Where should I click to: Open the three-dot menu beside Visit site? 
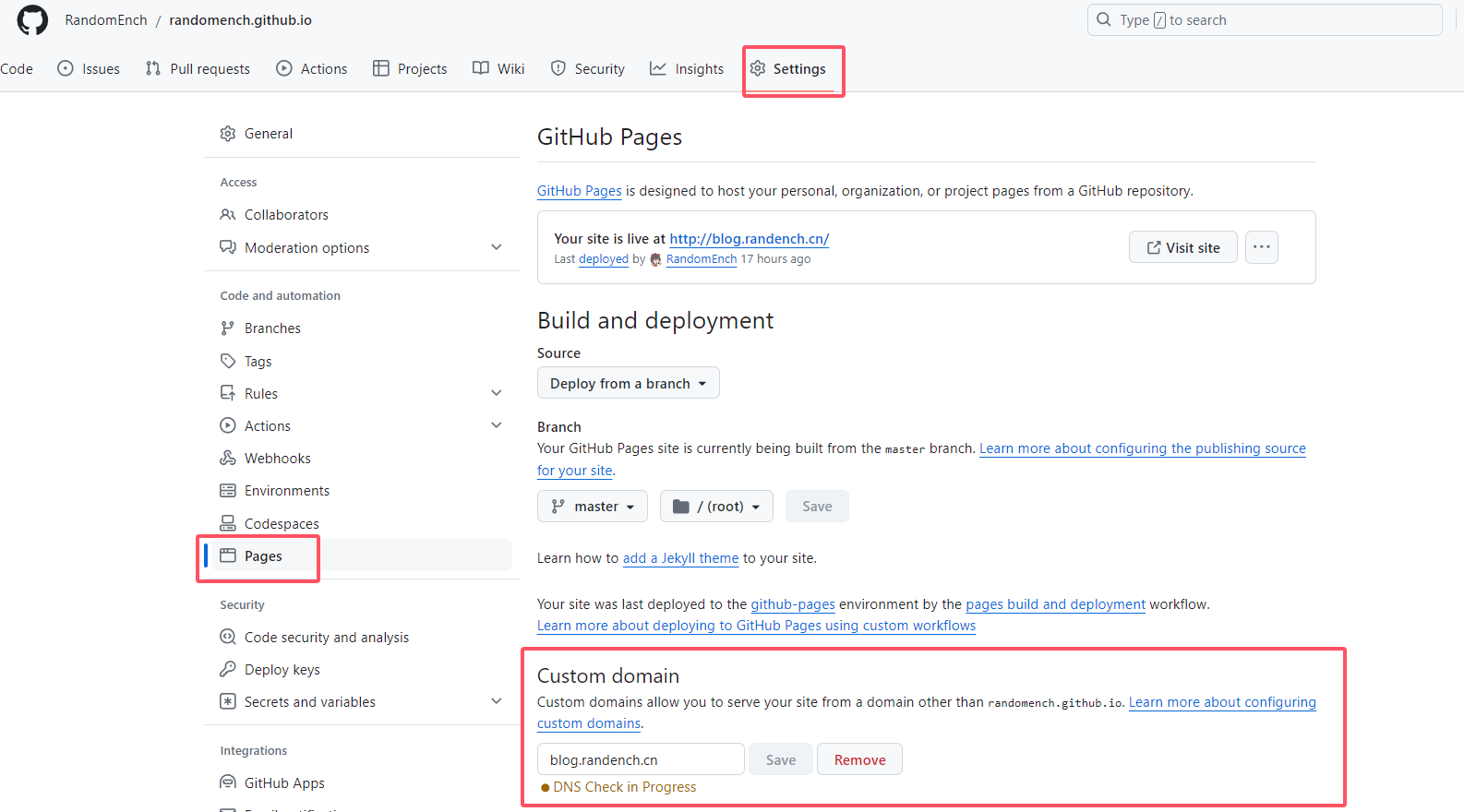[1261, 247]
